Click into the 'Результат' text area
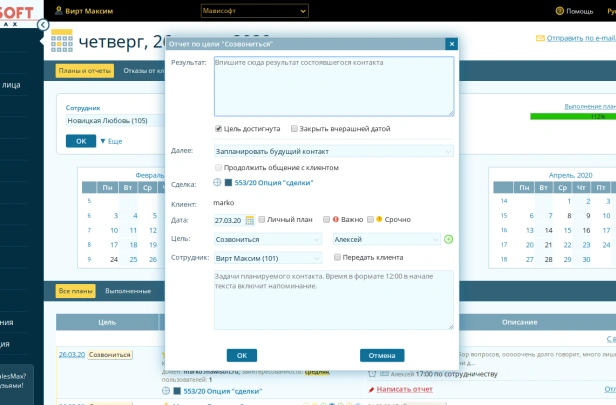616x405 pixels. 334,87
